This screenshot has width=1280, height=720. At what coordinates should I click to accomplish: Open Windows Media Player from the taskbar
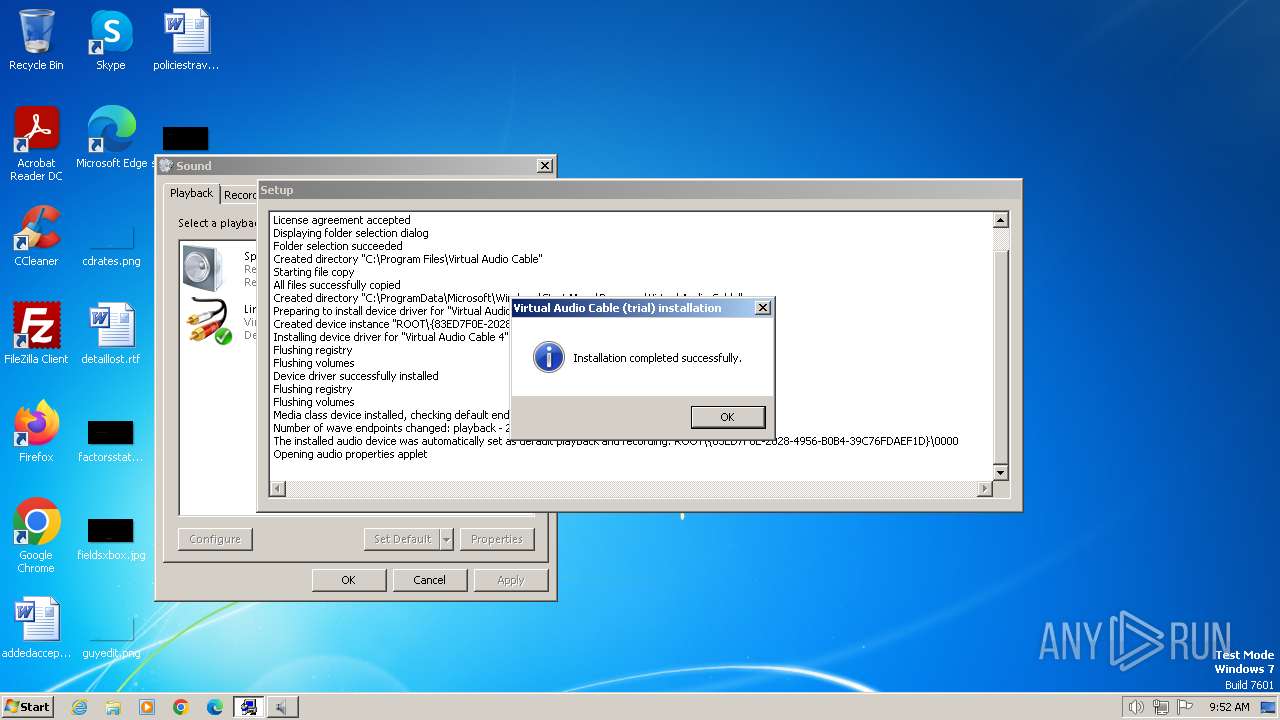pyautogui.click(x=147, y=707)
